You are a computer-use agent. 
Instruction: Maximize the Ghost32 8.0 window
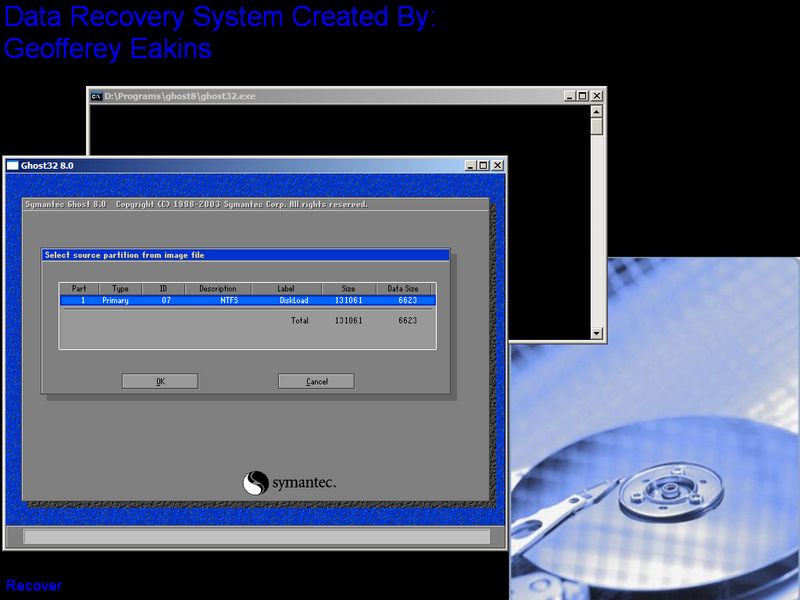coord(483,165)
